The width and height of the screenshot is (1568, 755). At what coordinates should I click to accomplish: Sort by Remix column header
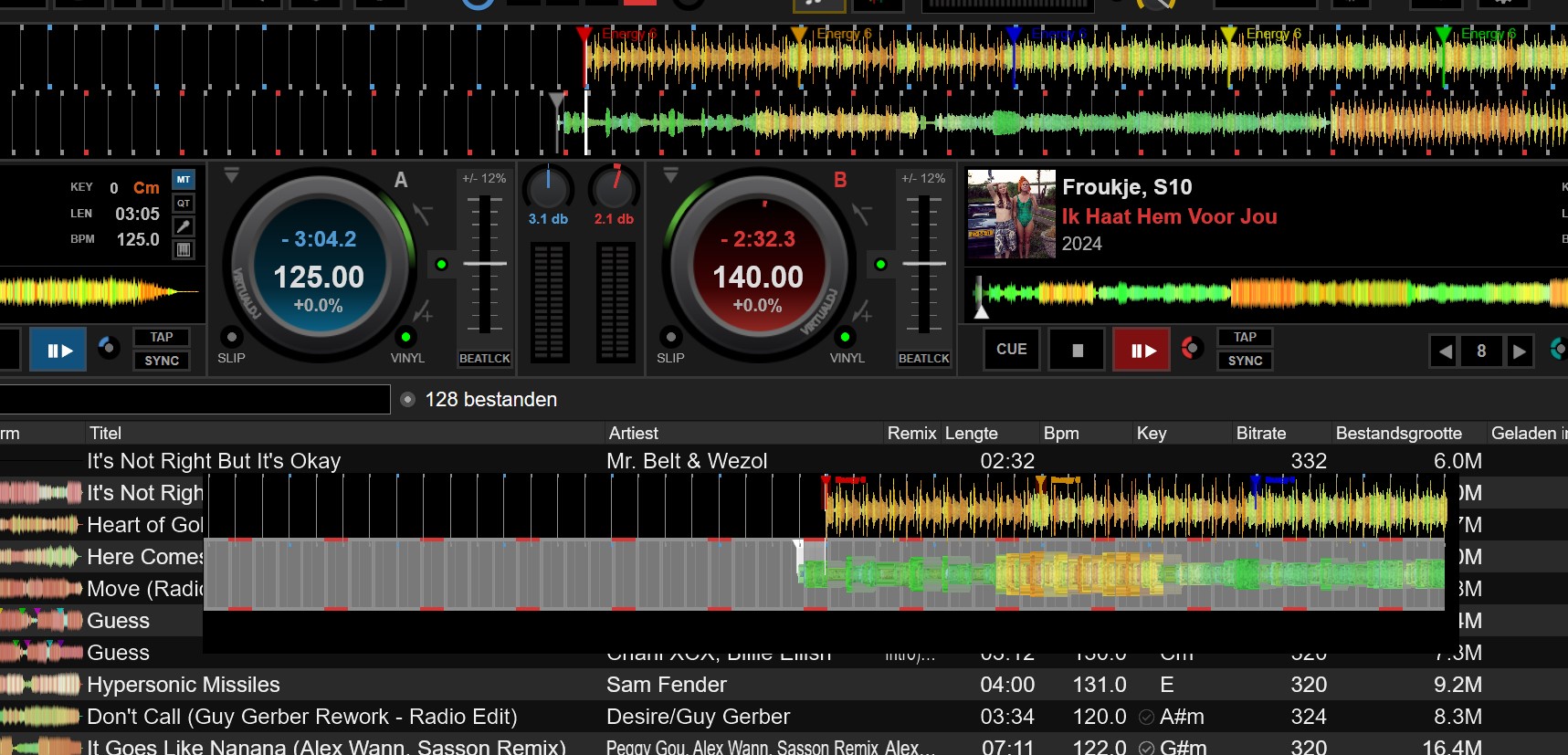(912, 433)
